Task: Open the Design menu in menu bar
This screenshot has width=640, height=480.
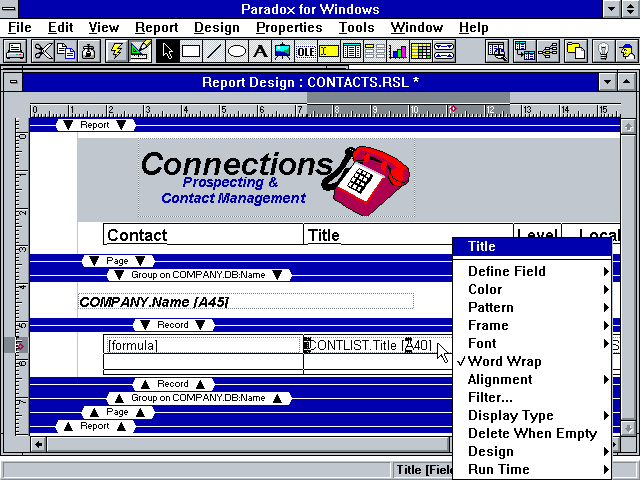Action: [216, 27]
